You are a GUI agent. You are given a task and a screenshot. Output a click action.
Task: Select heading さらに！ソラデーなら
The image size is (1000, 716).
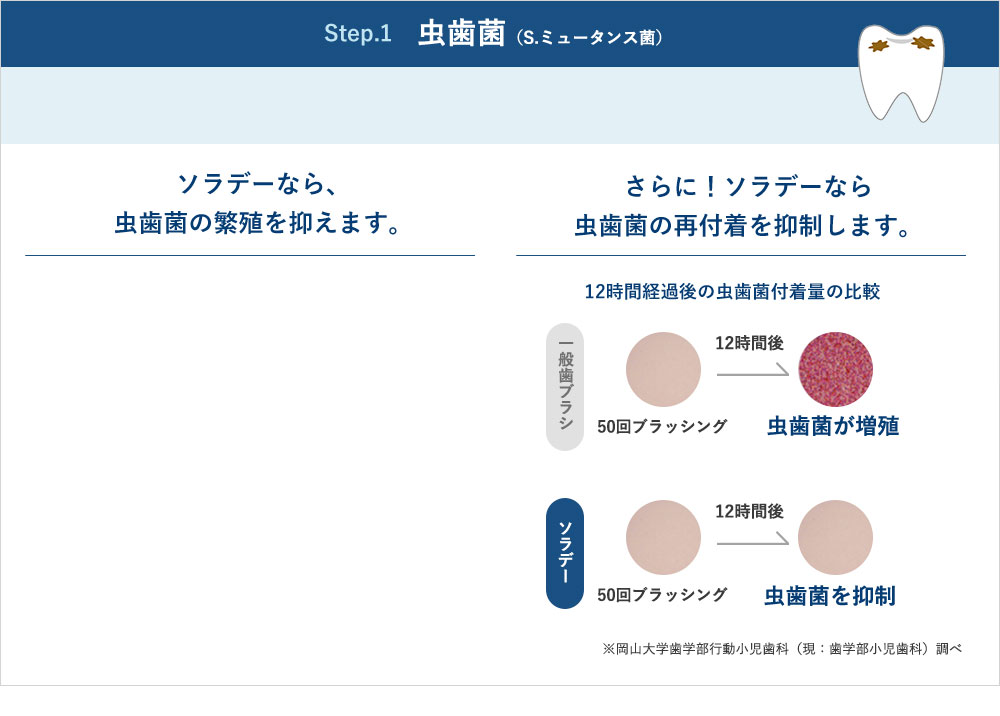tap(748, 186)
